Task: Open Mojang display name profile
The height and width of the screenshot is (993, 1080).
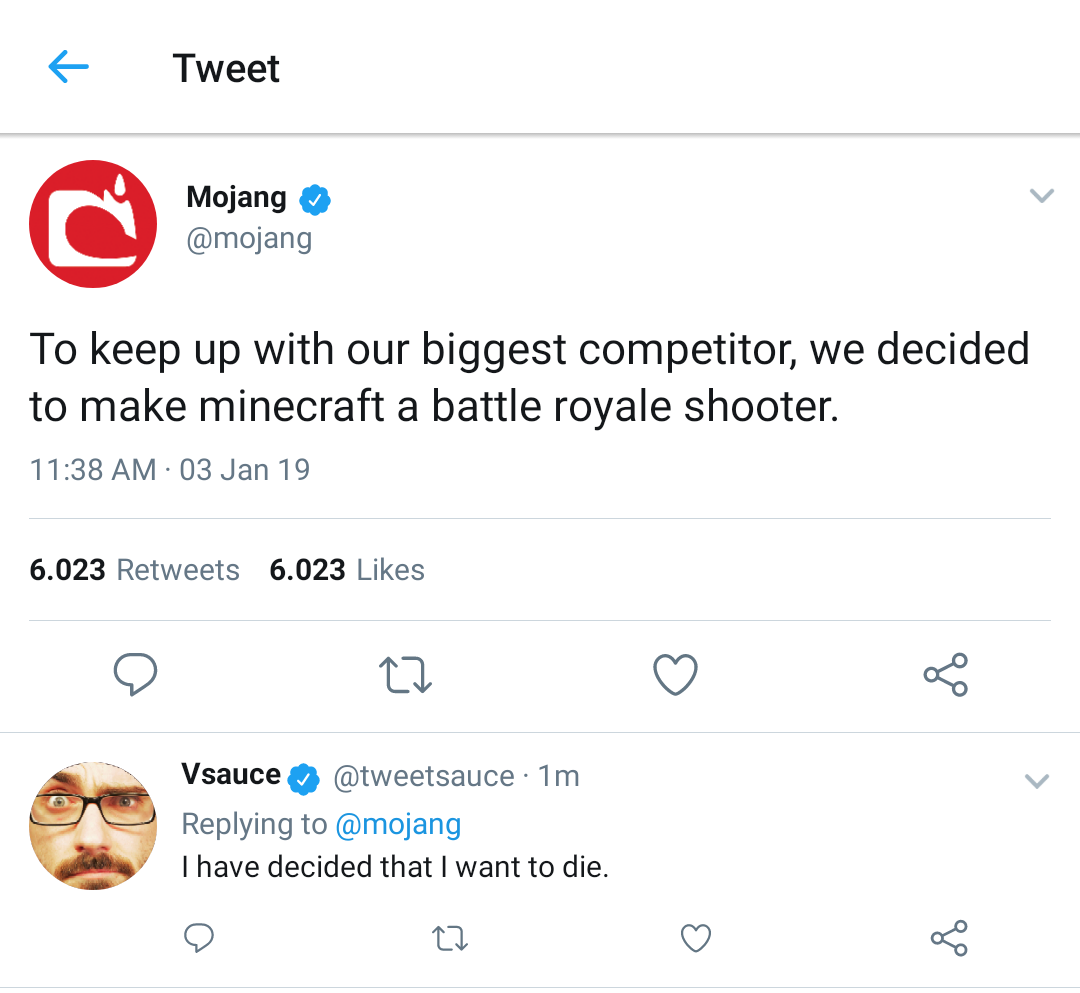Action: 236,197
